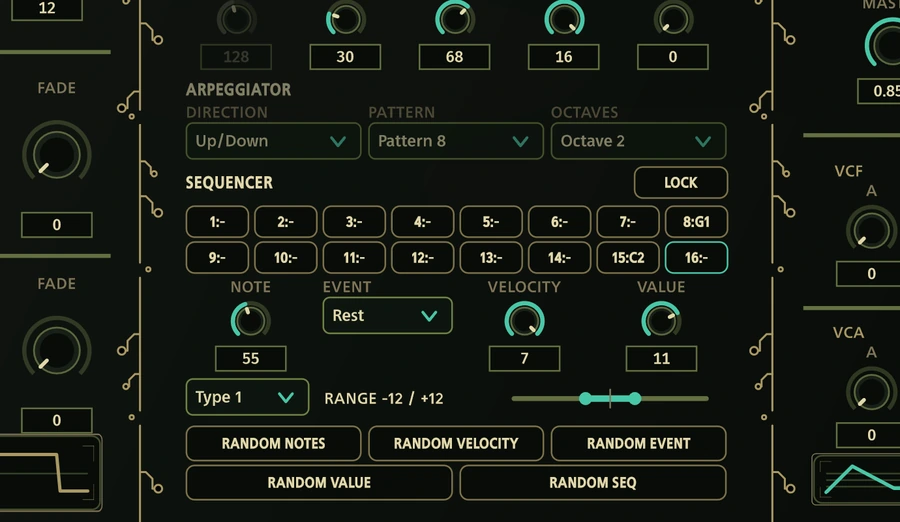Click the RANDOM NOTES button

pos(273,443)
